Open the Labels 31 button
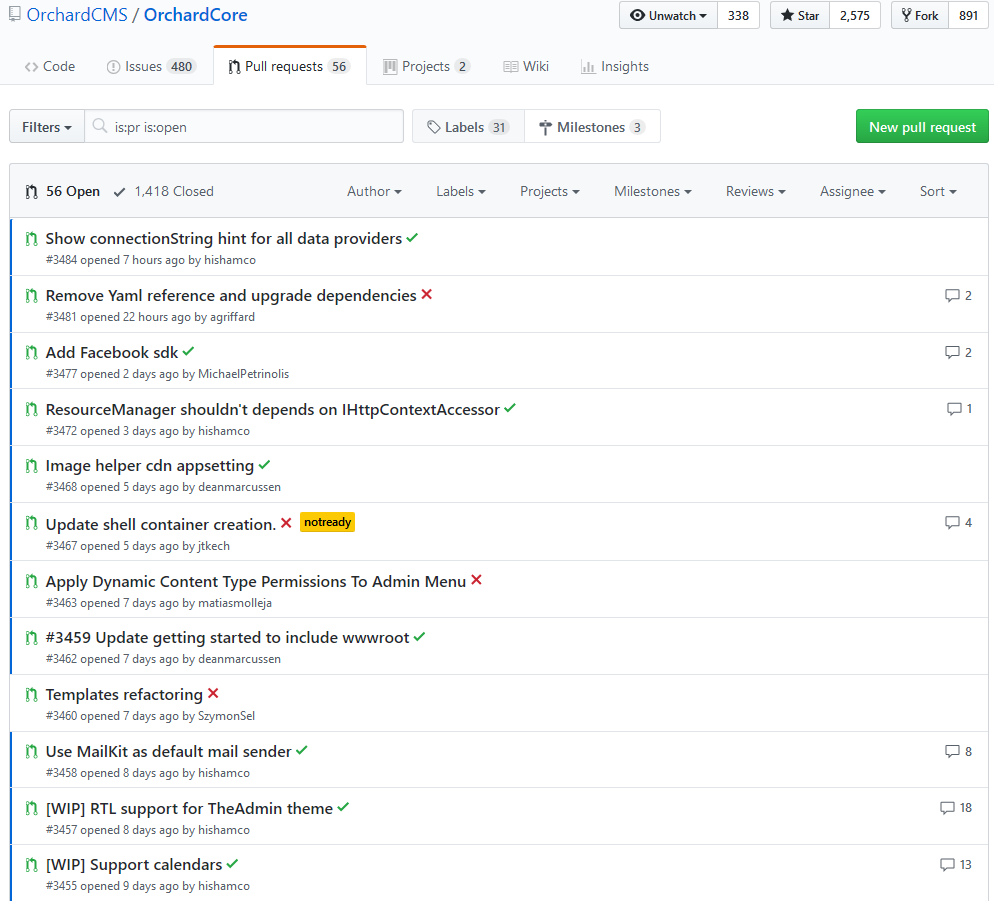994x901 pixels. pyautogui.click(x=468, y=126)
